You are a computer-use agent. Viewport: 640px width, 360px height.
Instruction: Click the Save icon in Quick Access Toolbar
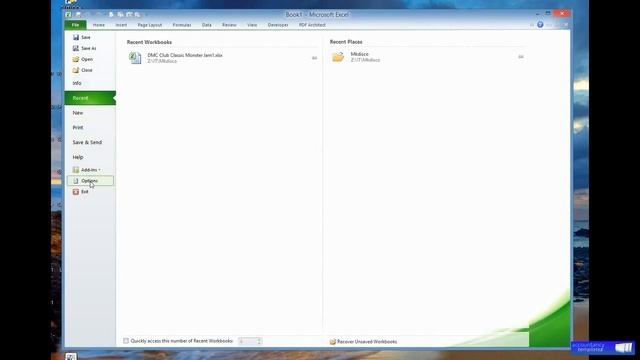pyautogui.click(x=78, y=15)
